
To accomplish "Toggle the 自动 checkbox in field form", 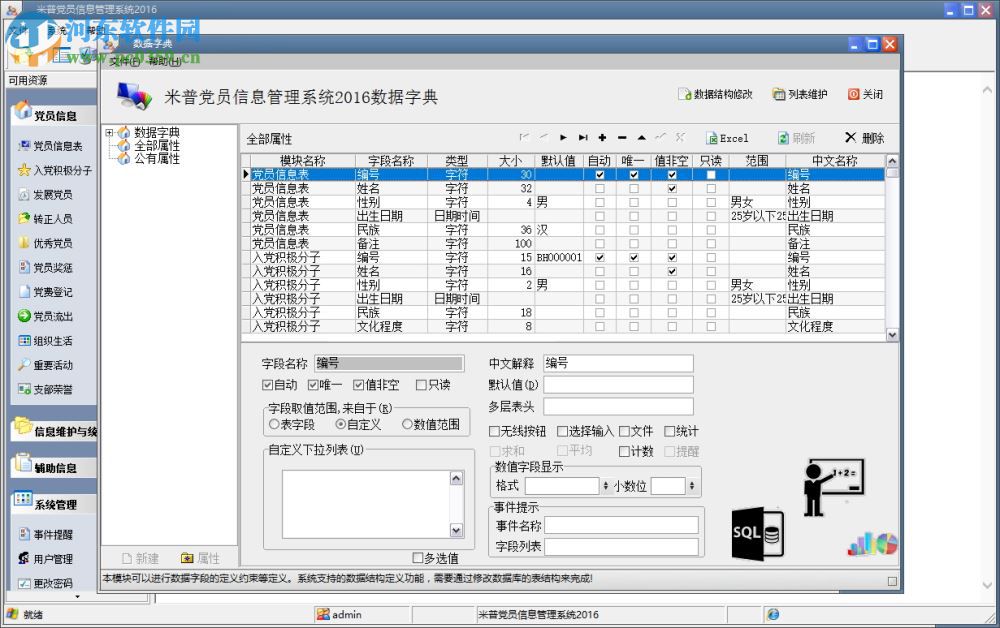I will tap(268, 385).
